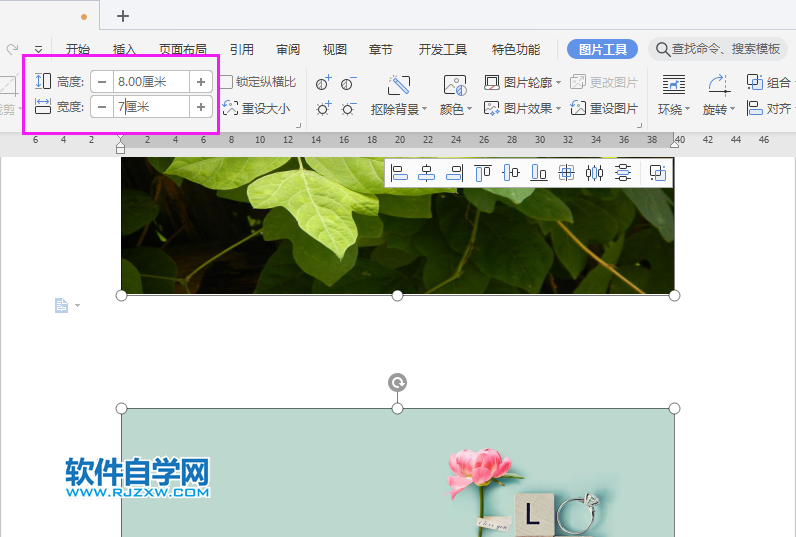
Task: Click the search magnifier icon
Action: (662, 49)
